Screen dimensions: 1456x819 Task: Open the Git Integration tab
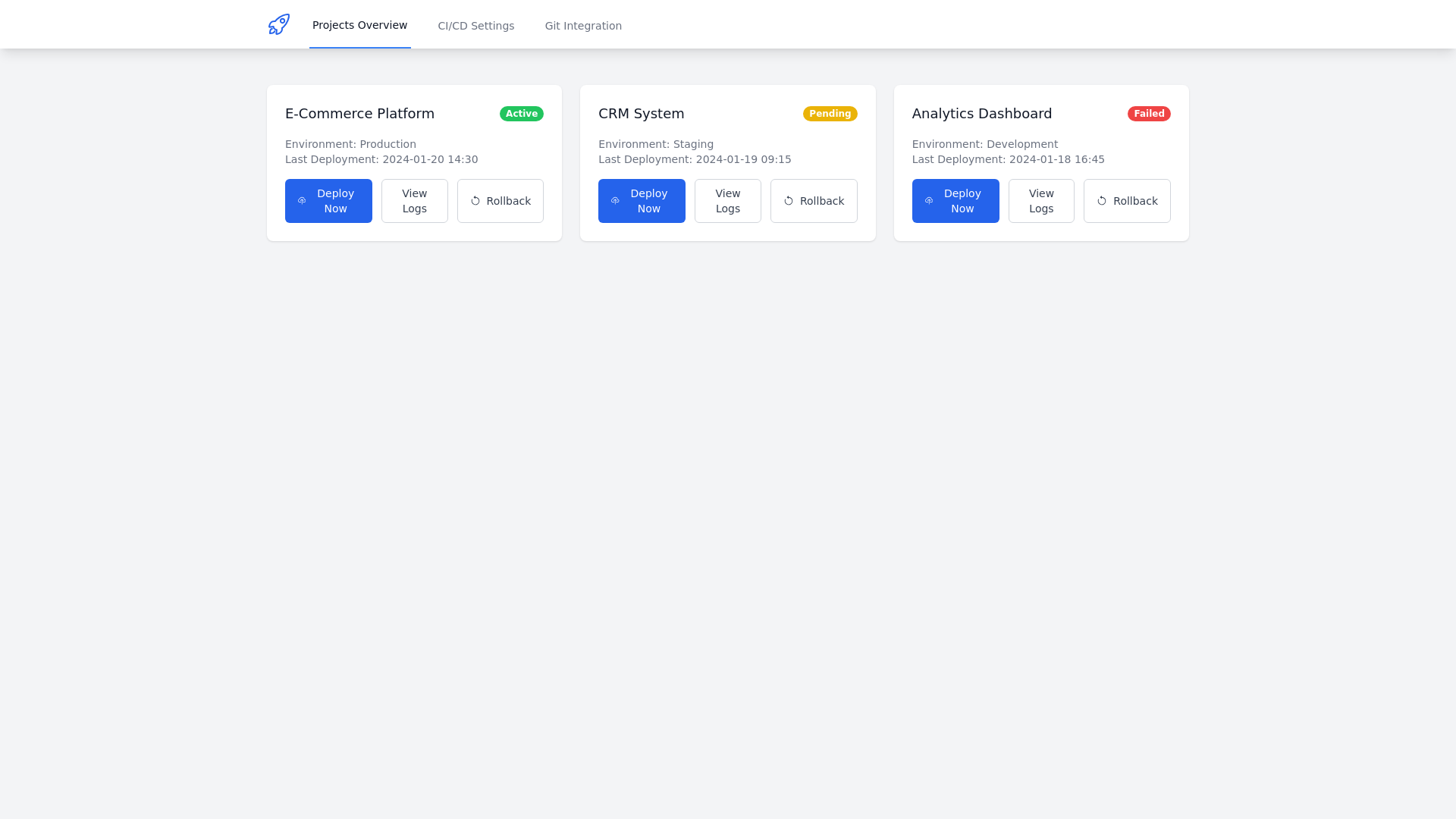pos(583,25)
